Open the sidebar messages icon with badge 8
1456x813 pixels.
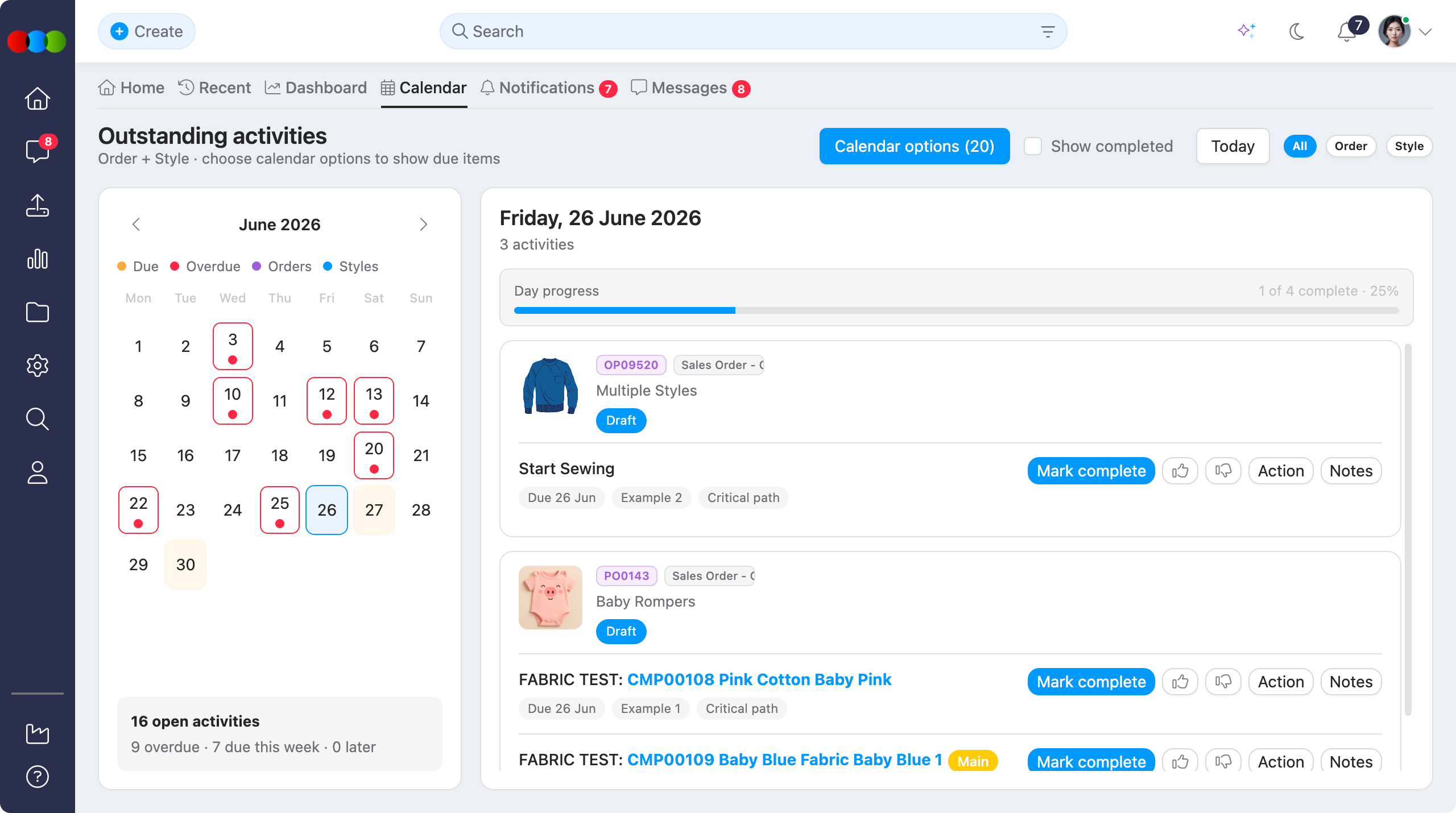point(38,151)
